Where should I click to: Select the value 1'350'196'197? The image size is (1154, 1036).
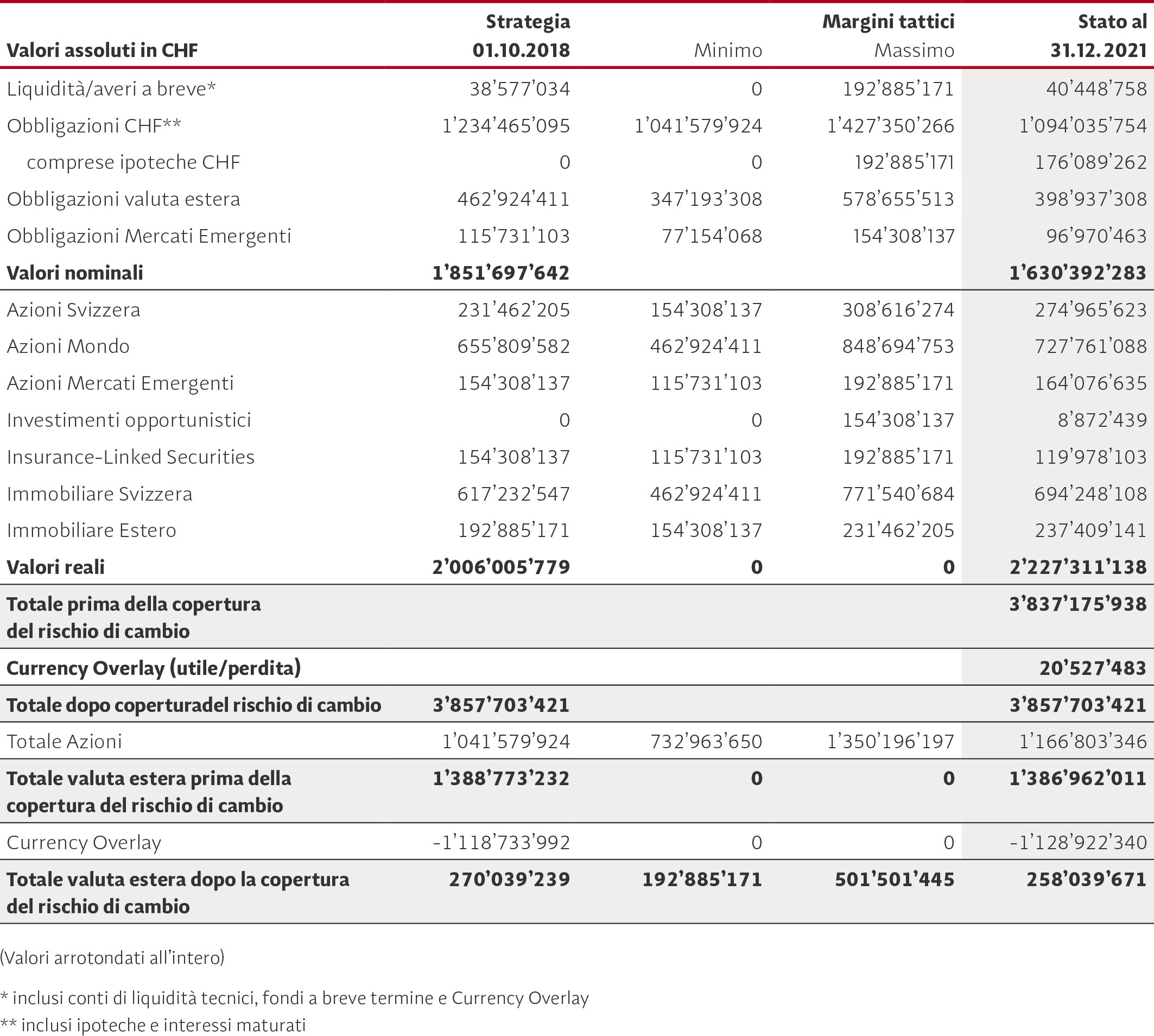click(x=891, y=742)
